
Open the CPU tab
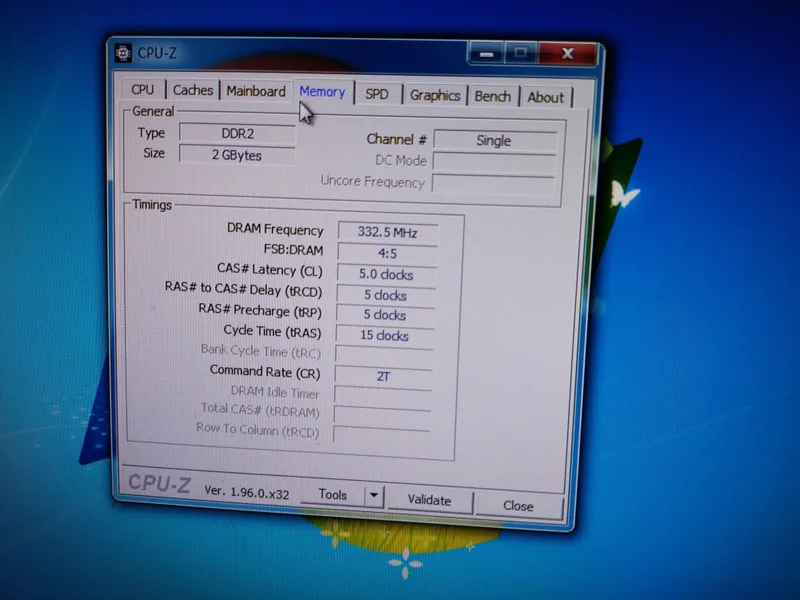[x=143, y=89]
